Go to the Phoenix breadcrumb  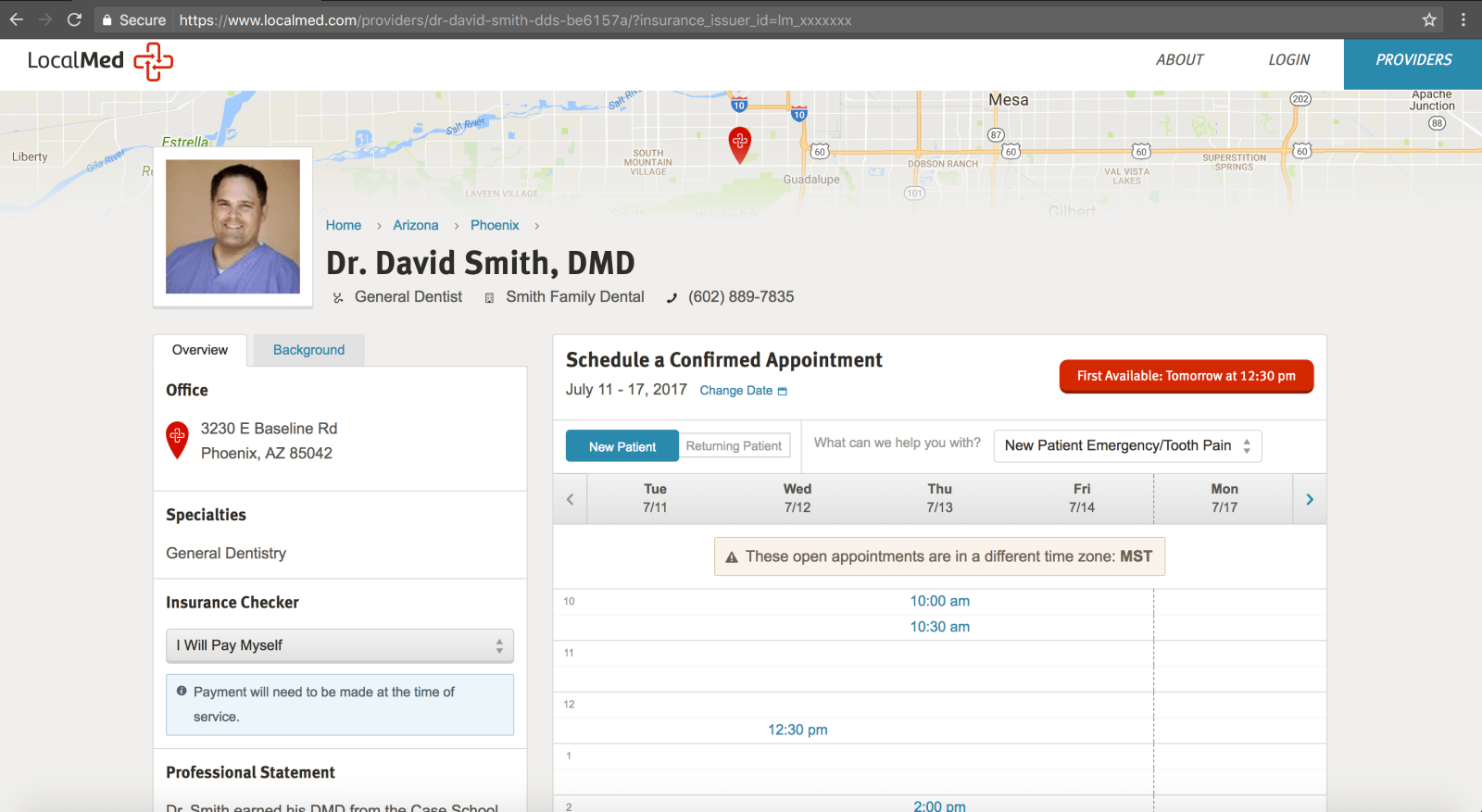(495, 225)
